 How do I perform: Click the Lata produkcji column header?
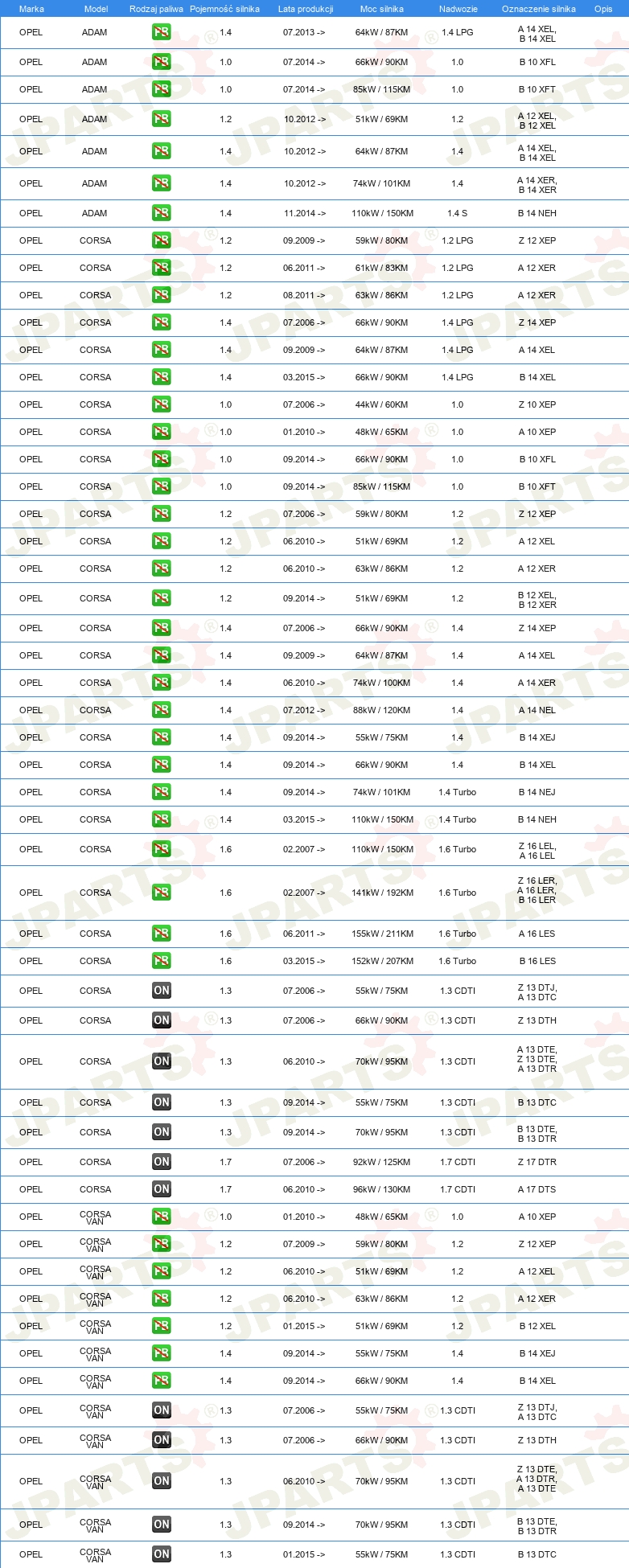(x=306, y=9)
